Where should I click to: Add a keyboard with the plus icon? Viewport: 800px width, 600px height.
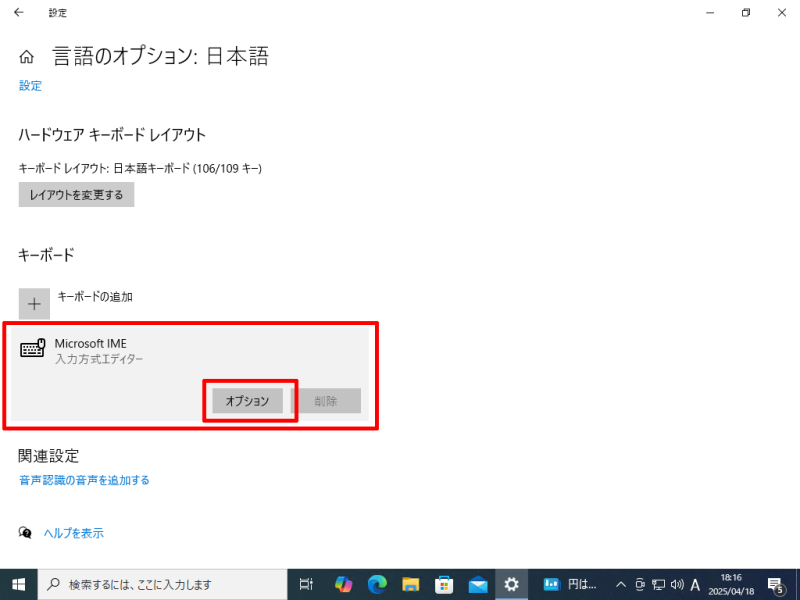click(34, 304)
